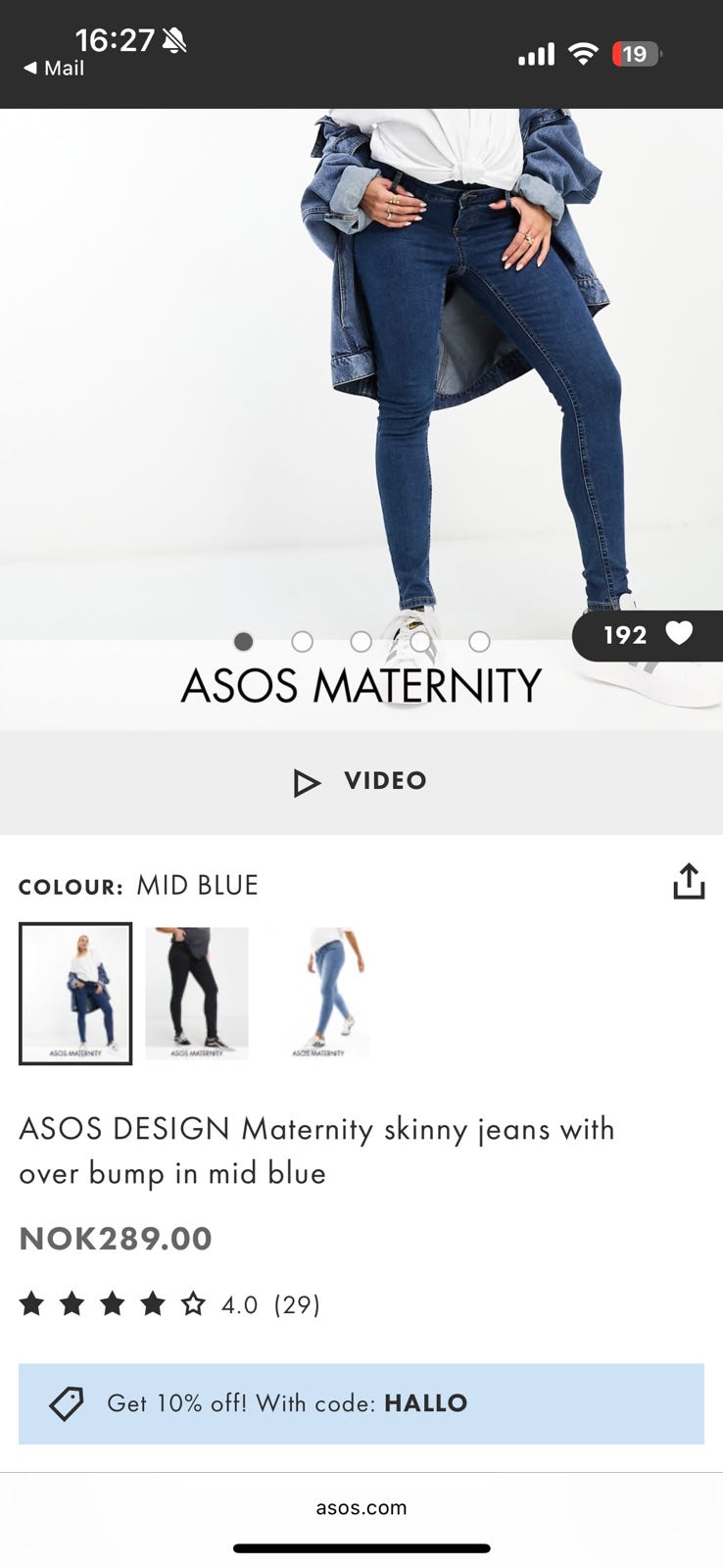
Task: Tap the heart icon to save item
Action: point(679,634)
